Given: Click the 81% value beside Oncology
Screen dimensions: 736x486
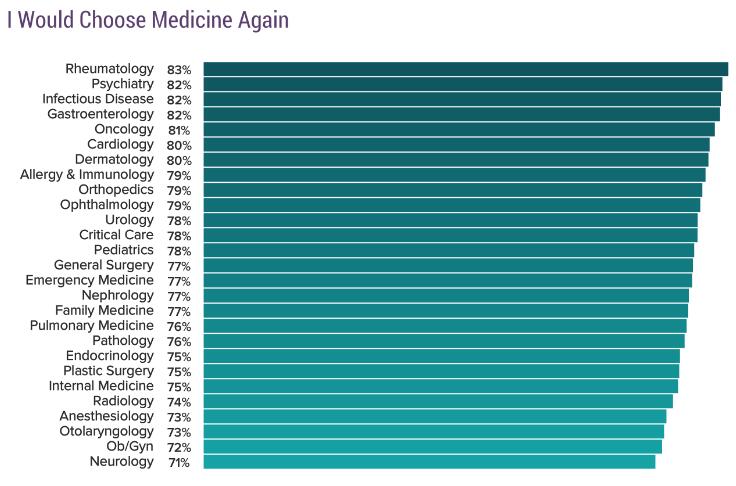Looking at the screenshot, I should (x=179, y=130).
